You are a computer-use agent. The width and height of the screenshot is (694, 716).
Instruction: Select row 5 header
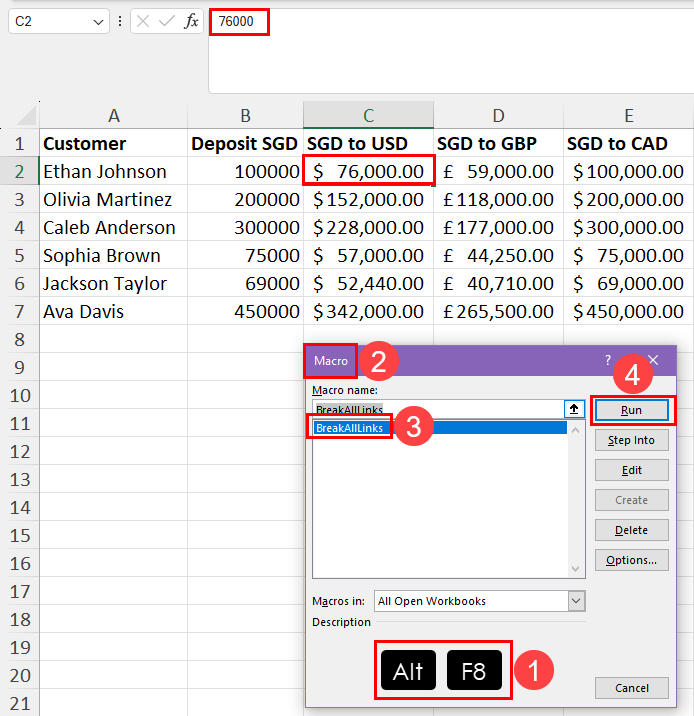click(19, 256)
